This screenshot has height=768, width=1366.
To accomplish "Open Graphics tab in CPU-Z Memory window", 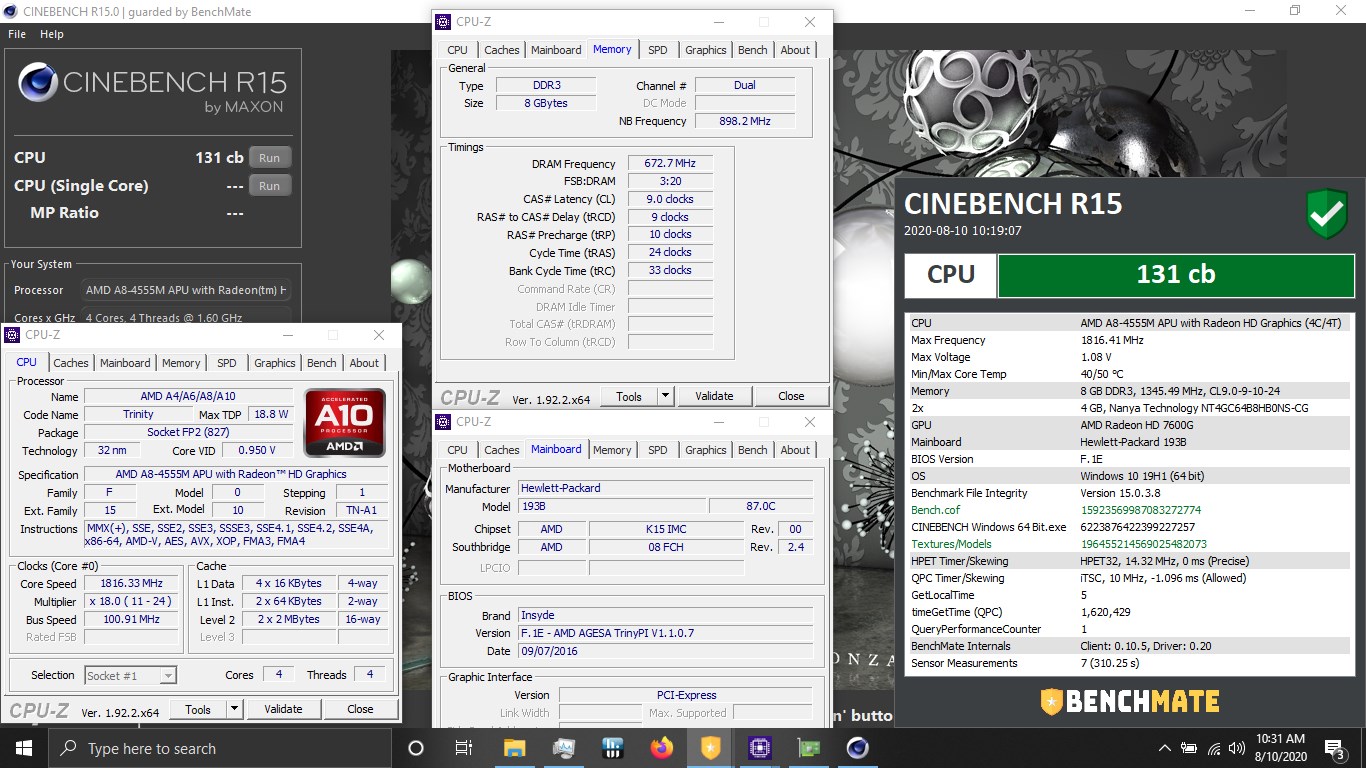I will pos(706,50).
